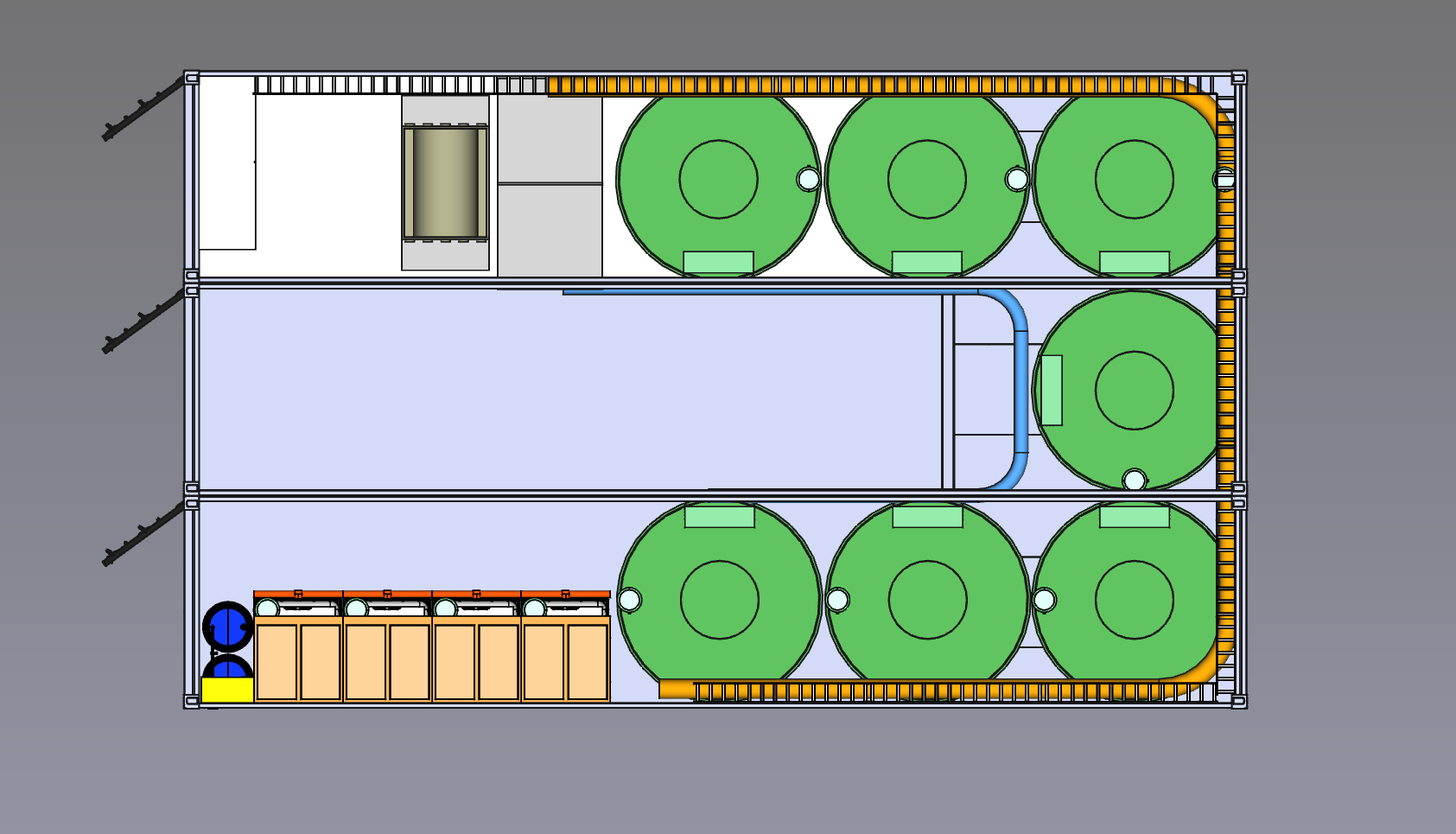Select light green hatch on middle-container tank
1456x834 pixels.
tap(1052, 390)
